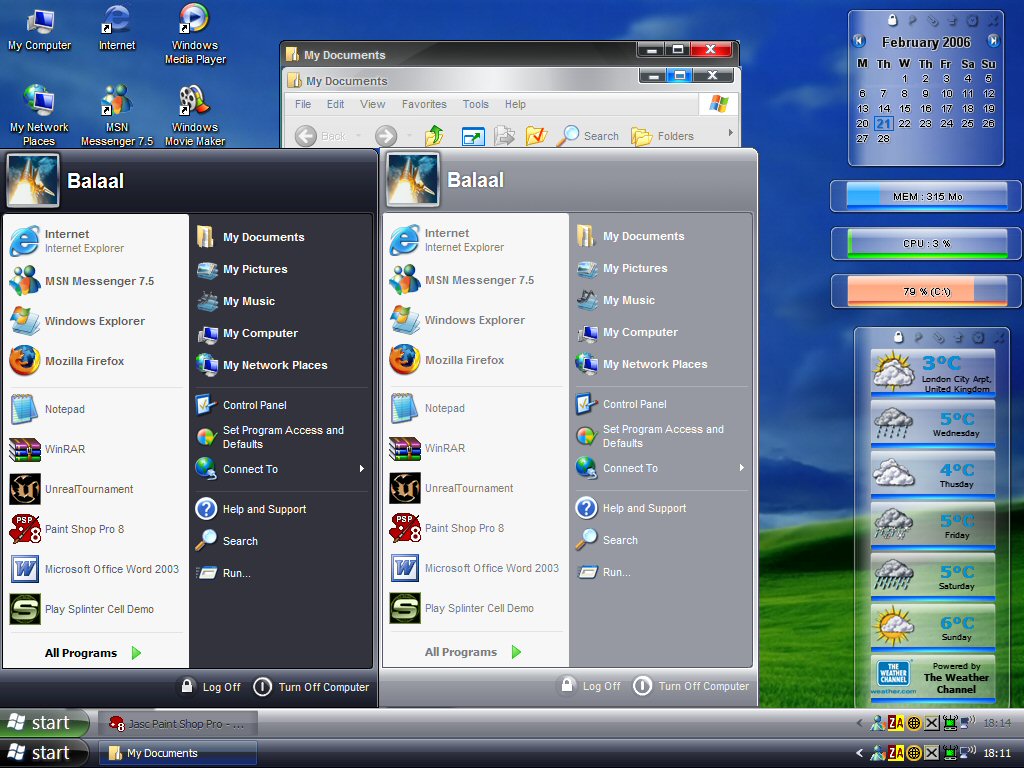This screenshot has height=768, width=1024.
Task: Go to next month on the calendar widget
Action: [993, 41]
